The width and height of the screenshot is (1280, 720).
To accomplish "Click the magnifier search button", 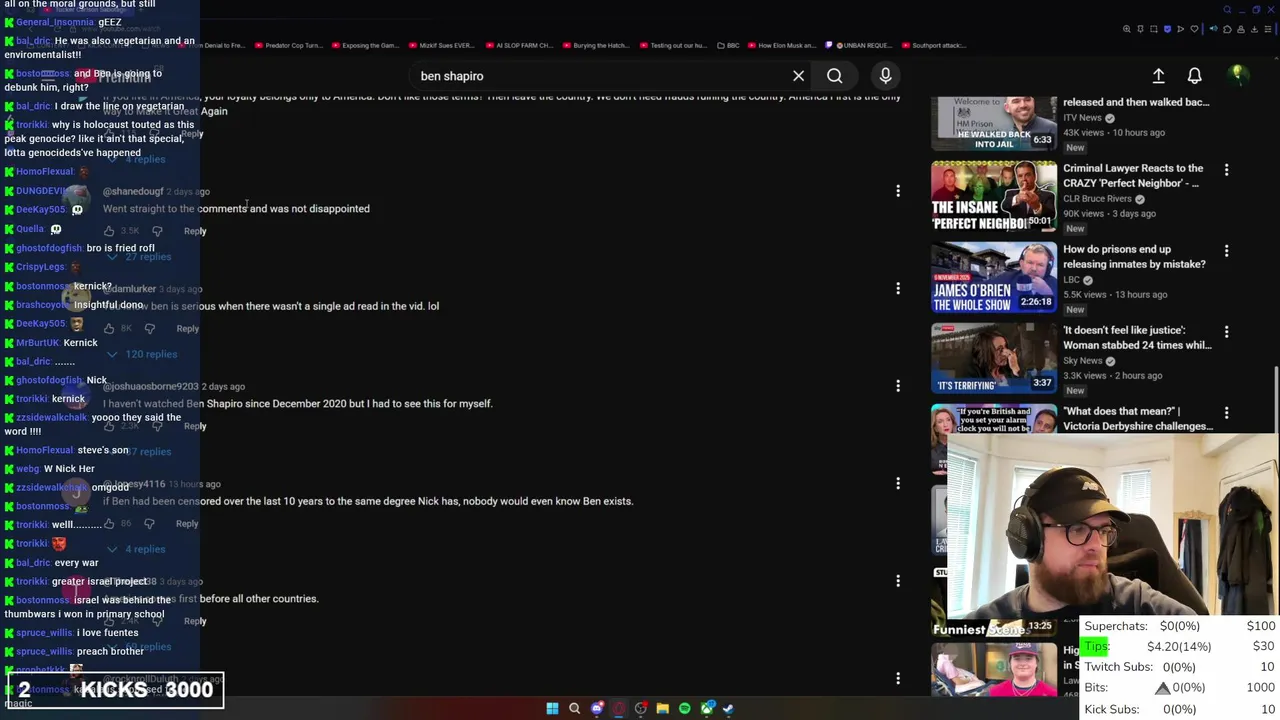I will coord(834,76).
